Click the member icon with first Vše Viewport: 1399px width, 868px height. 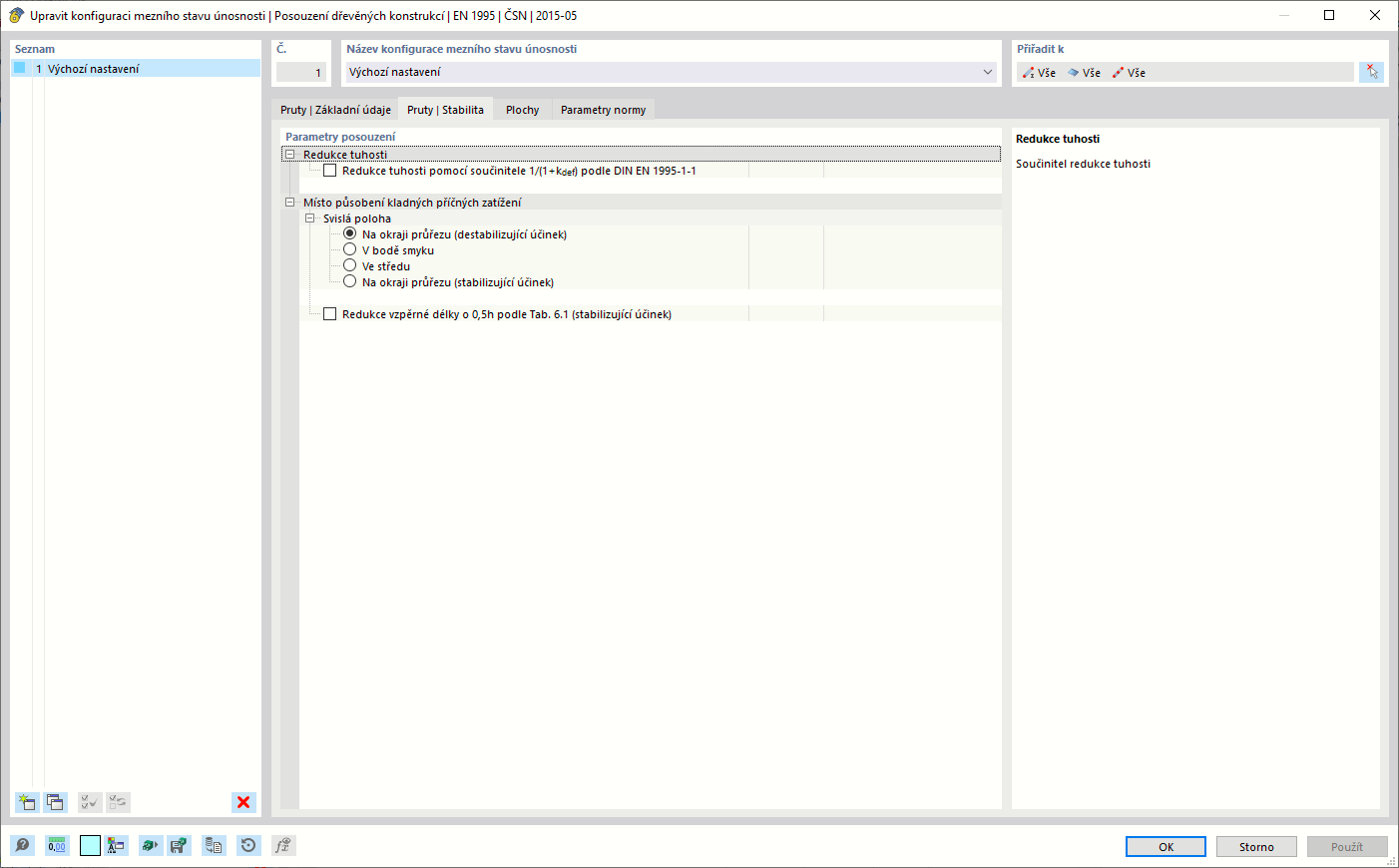1029,73
